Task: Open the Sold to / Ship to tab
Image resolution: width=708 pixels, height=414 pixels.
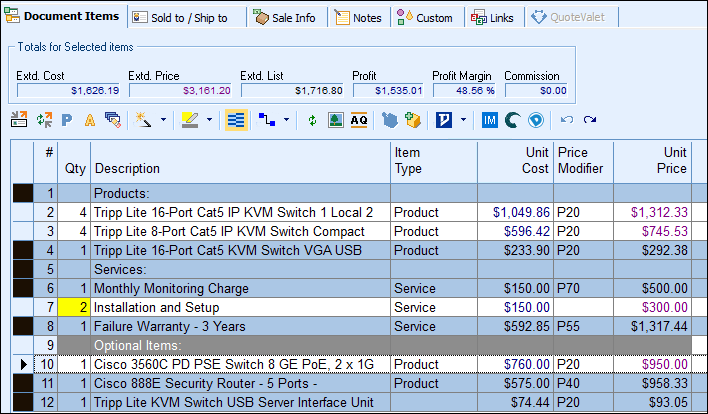Action: (187, 18)
